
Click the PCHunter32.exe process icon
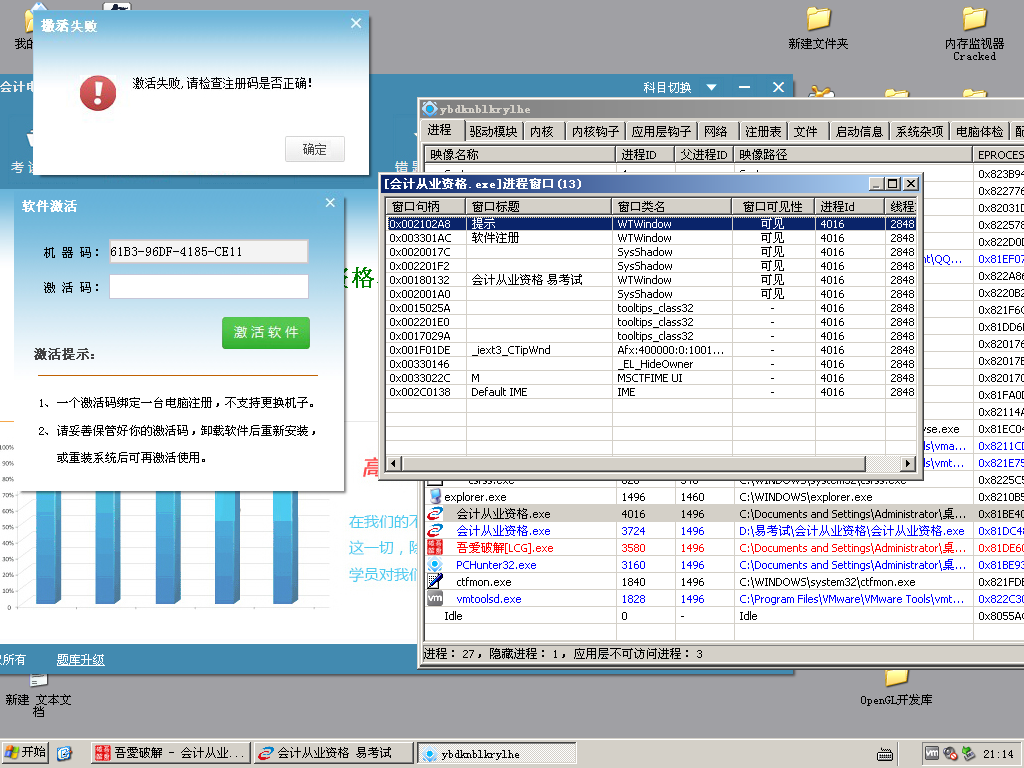coord(435,564)
